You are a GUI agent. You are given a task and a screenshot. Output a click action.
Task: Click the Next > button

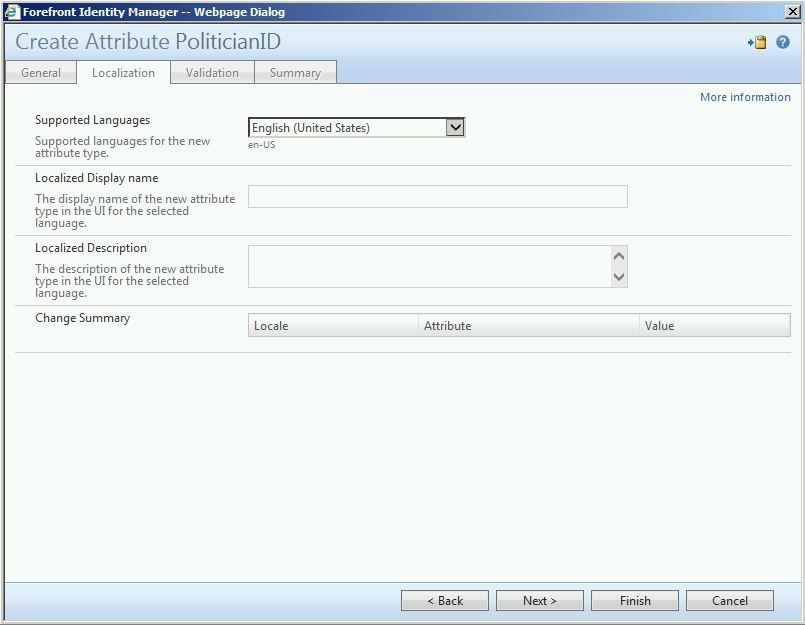coord(540,600)
